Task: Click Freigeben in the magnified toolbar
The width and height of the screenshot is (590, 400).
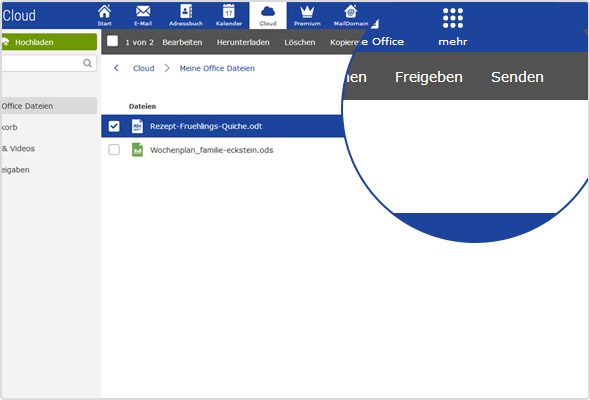Action: click(429, 77)
